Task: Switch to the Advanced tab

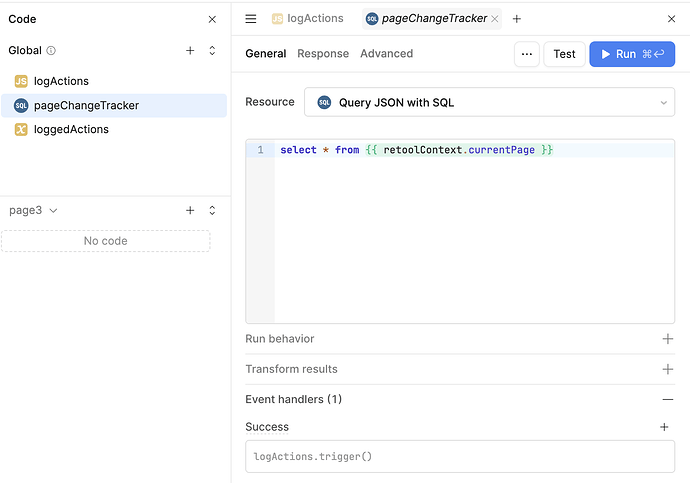Action: point(386,54)
